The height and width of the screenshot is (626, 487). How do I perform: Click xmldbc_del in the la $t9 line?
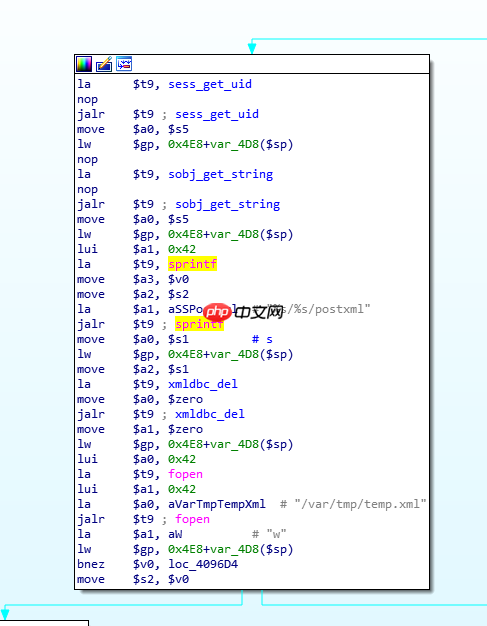(203, 384)
